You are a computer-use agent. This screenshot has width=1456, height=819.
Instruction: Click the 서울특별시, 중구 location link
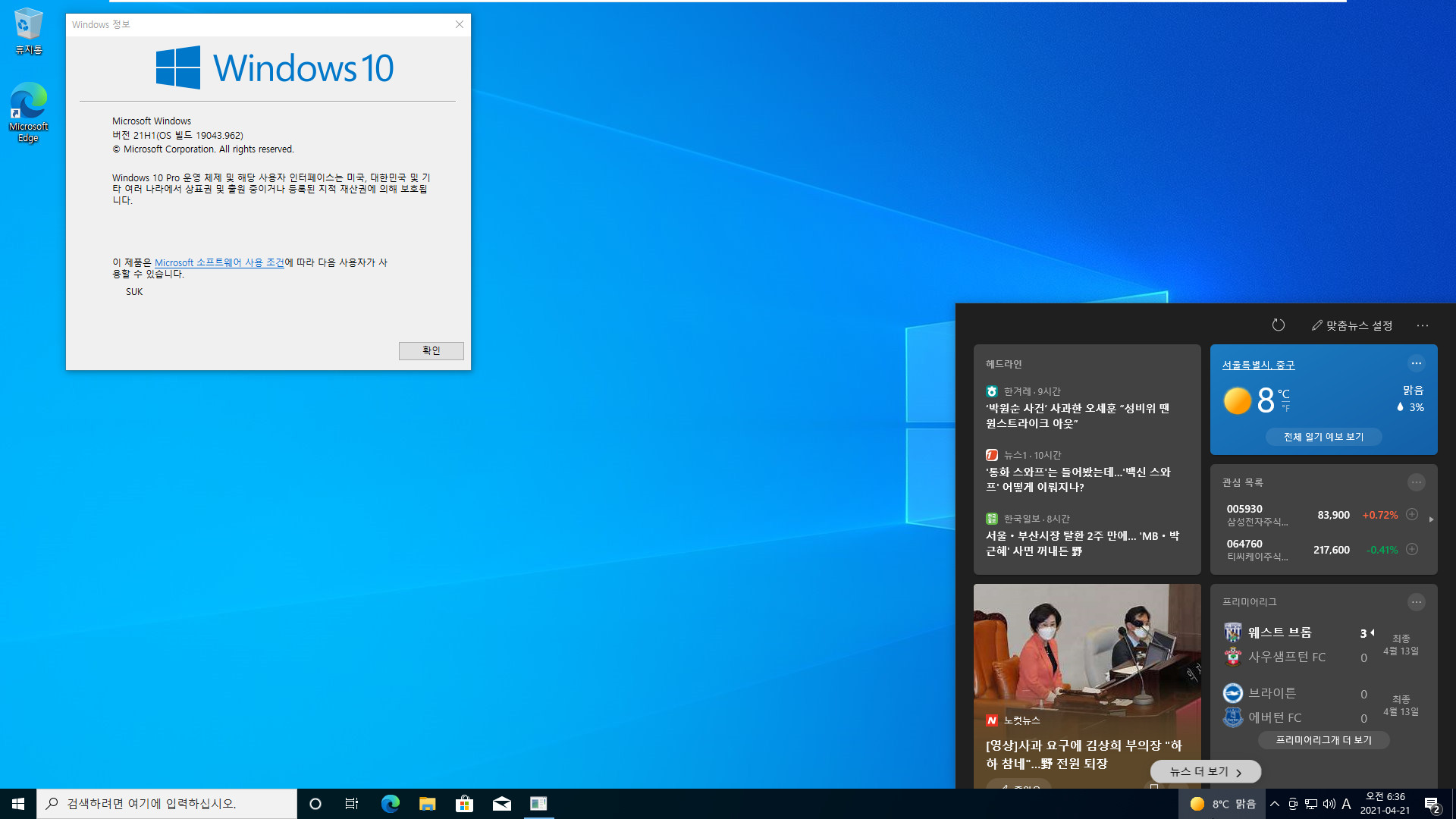pyautogui.click(x=1258, y=365)
